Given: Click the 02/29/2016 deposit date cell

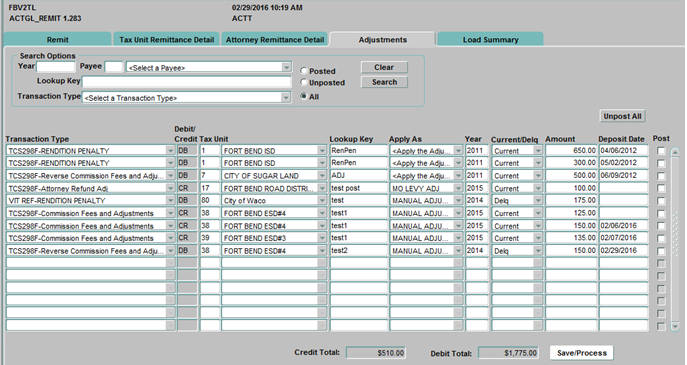Looking at the screenshot, I should click(623, 251).
